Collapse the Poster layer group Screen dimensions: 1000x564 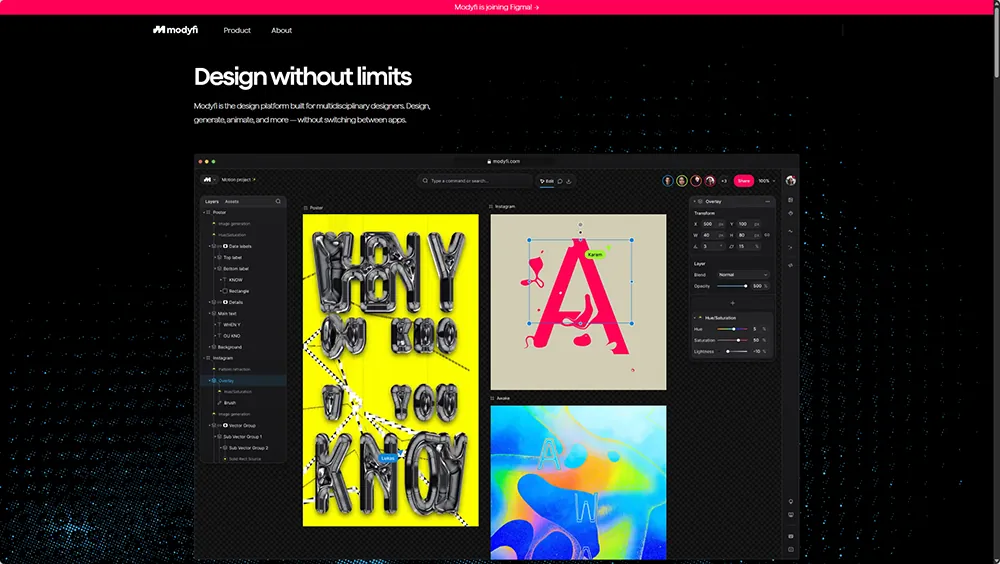pos(204,212)
